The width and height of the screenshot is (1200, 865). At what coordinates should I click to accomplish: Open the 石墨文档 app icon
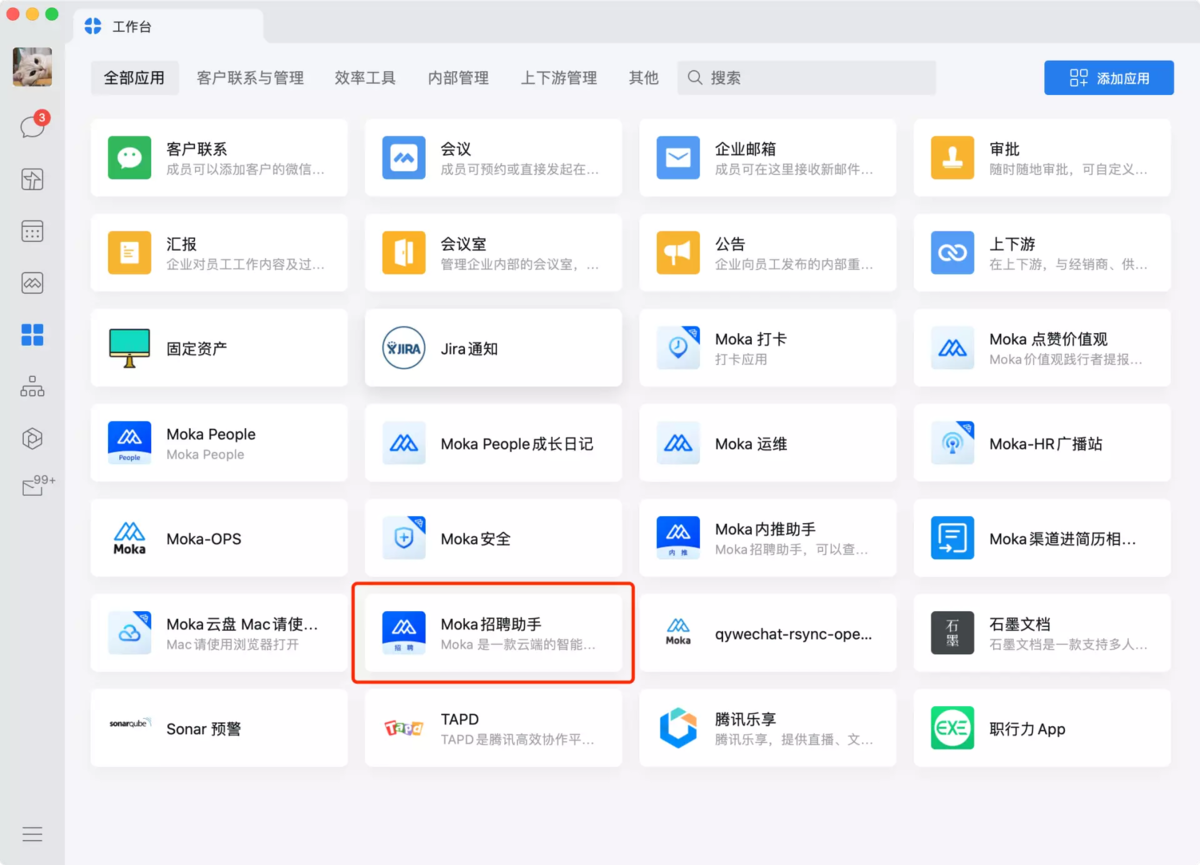tap(952, 633)
